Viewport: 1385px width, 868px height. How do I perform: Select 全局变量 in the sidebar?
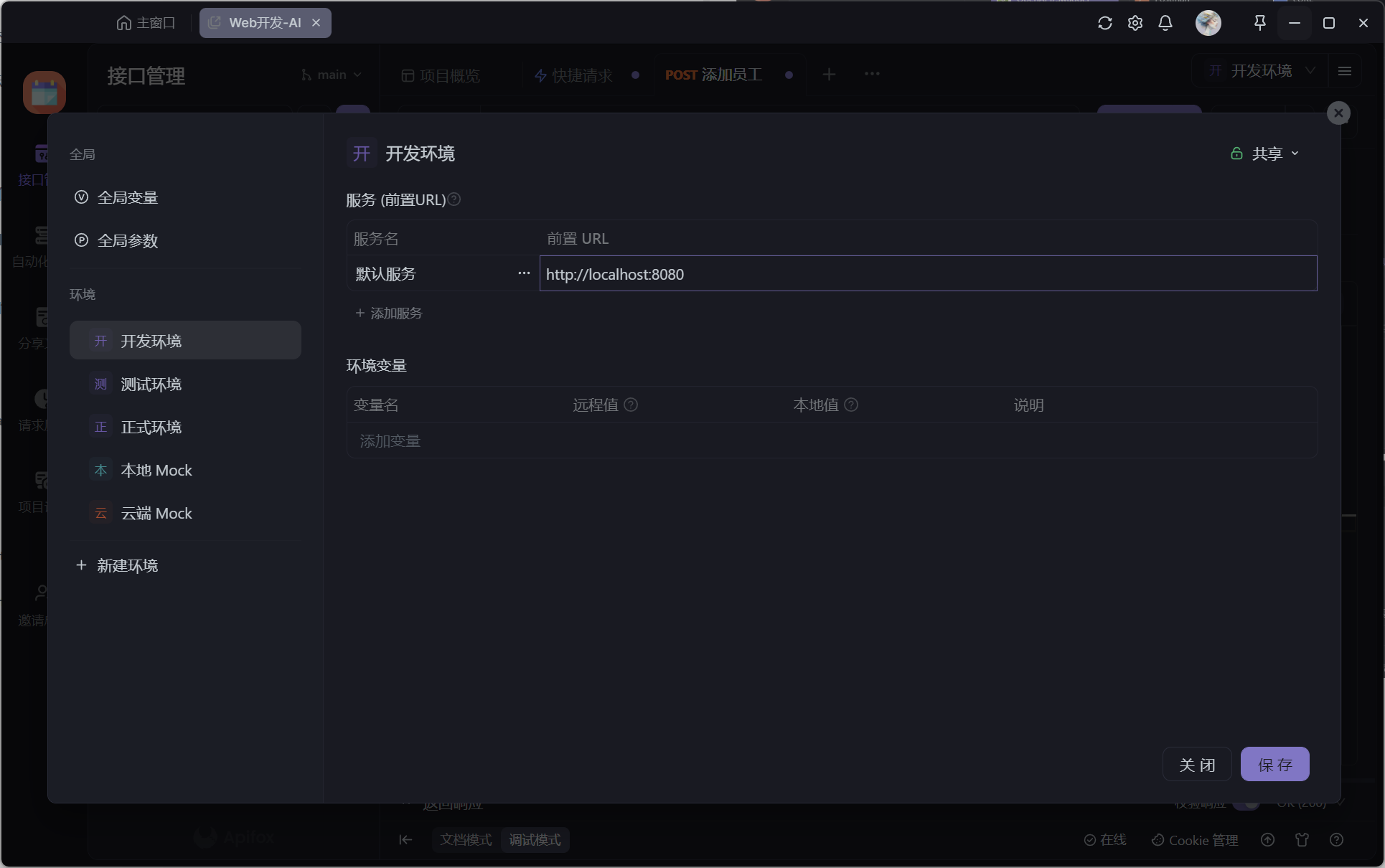click(127, 197)
